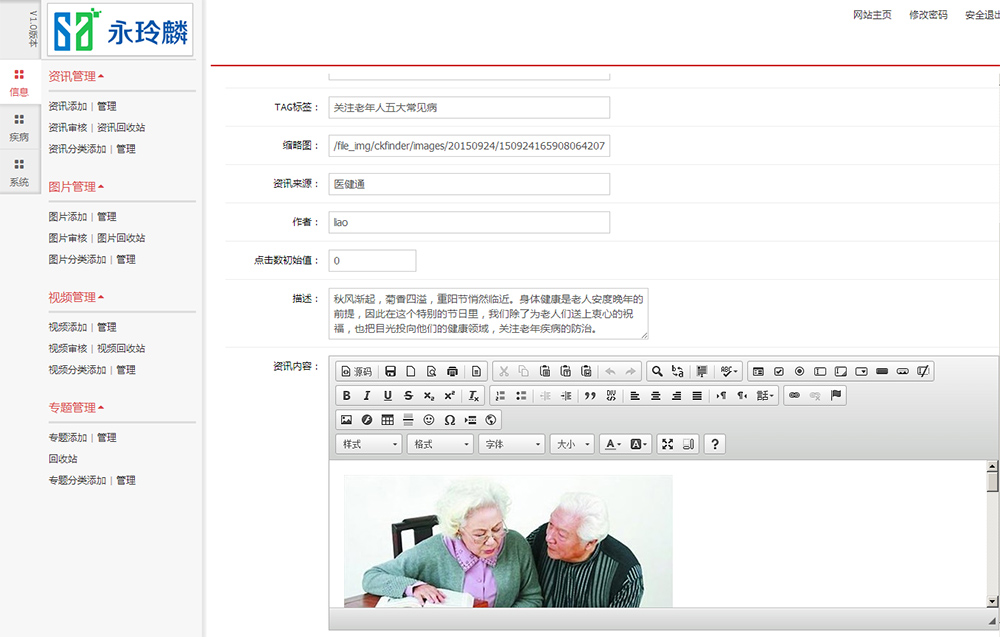Click the Bold formatting icon
This screenshot has width=1000, height=637.
[347, 396]
